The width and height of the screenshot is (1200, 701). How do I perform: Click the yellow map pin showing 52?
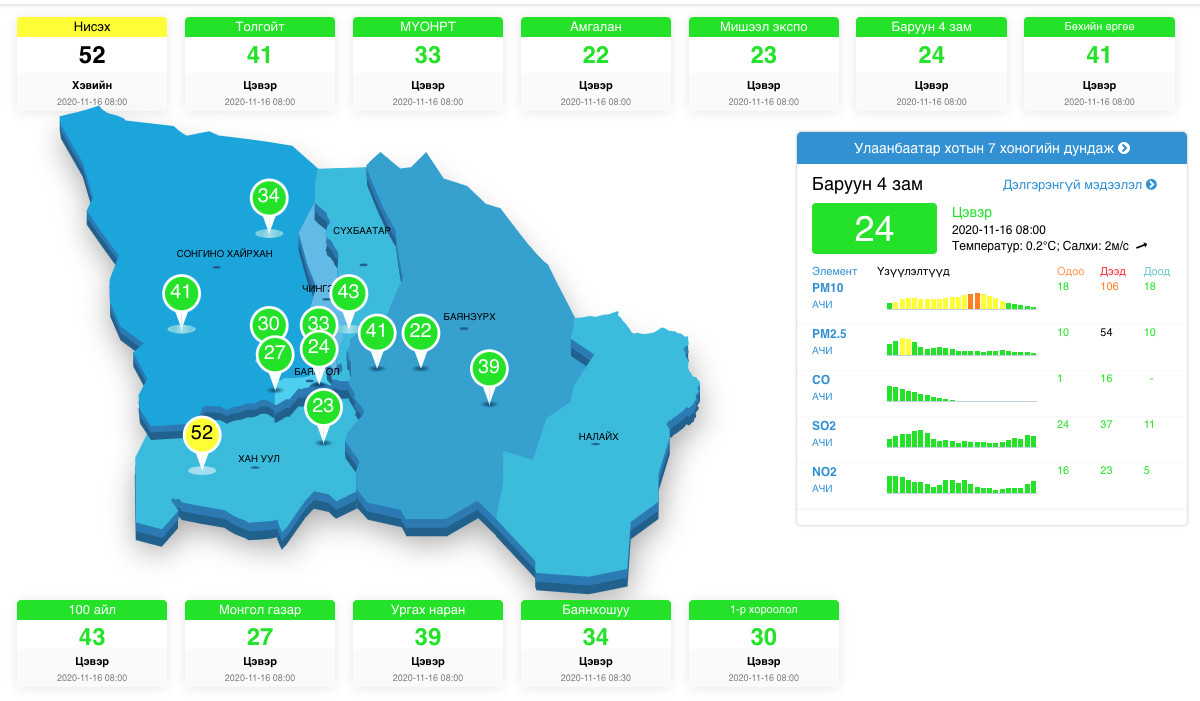click(x=202, y=434)
